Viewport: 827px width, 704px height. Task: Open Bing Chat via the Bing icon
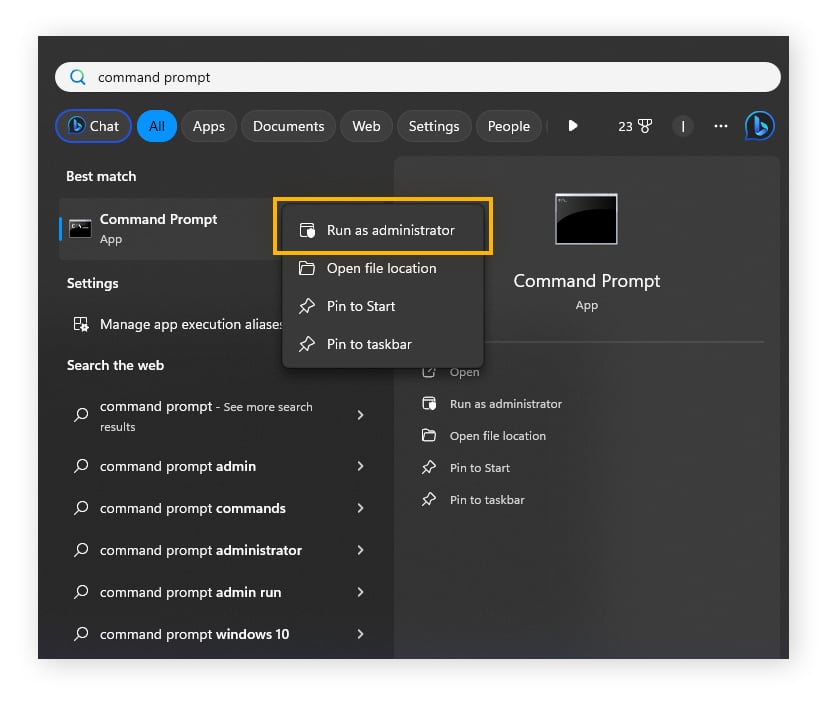point(759,125)
